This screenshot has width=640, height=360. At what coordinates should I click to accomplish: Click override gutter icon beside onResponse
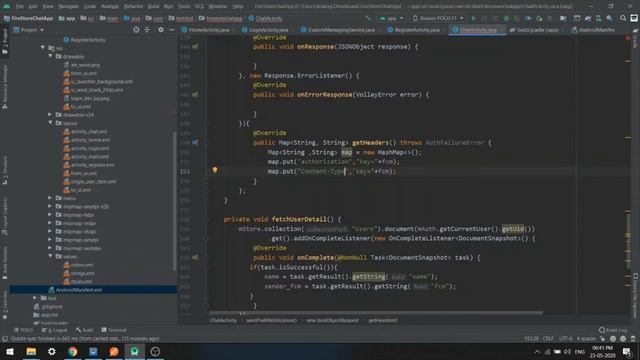(x=195, y=47)
